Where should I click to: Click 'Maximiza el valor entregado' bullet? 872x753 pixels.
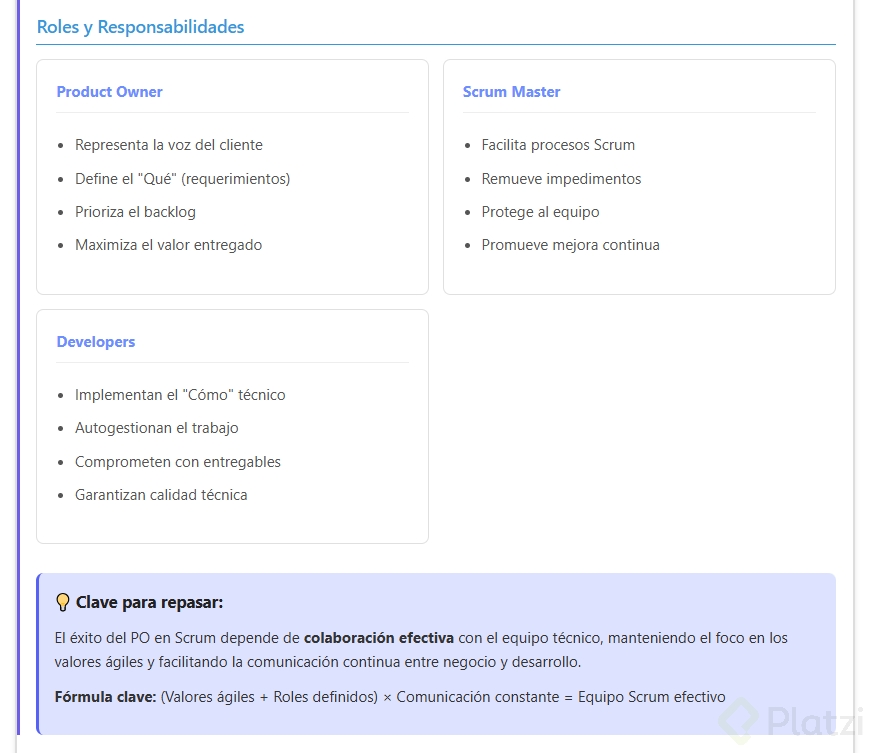168,245
